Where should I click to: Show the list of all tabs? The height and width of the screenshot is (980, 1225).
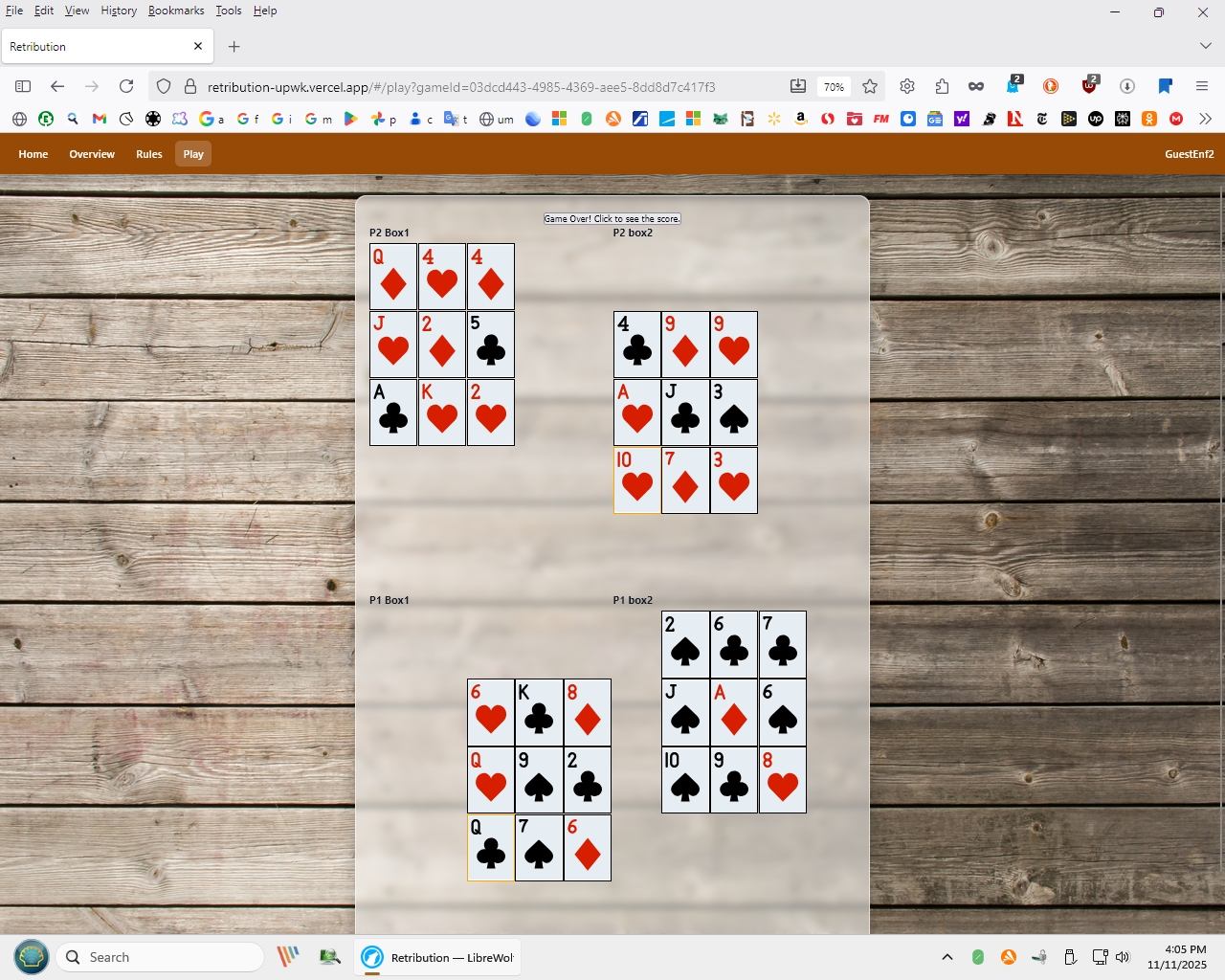click(1205, 46)
